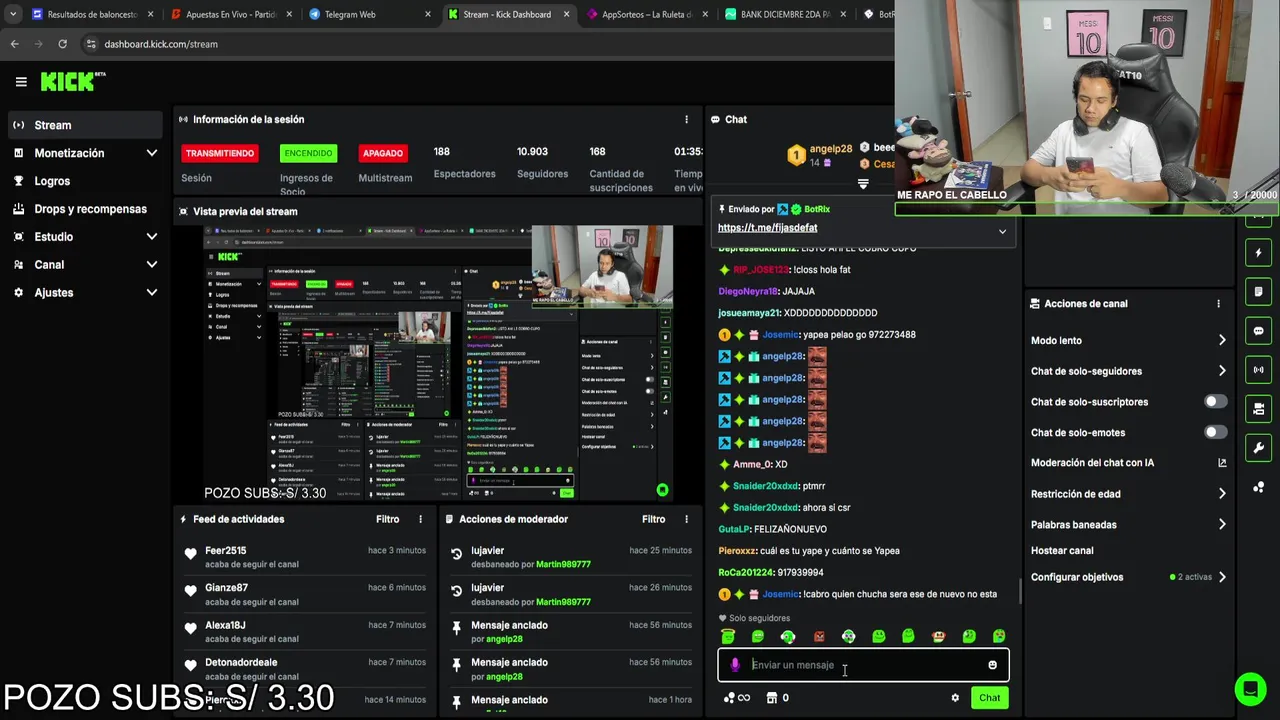Click Filtro in Feed de actividades
The image size is (1280, 720).
(387, 519)
